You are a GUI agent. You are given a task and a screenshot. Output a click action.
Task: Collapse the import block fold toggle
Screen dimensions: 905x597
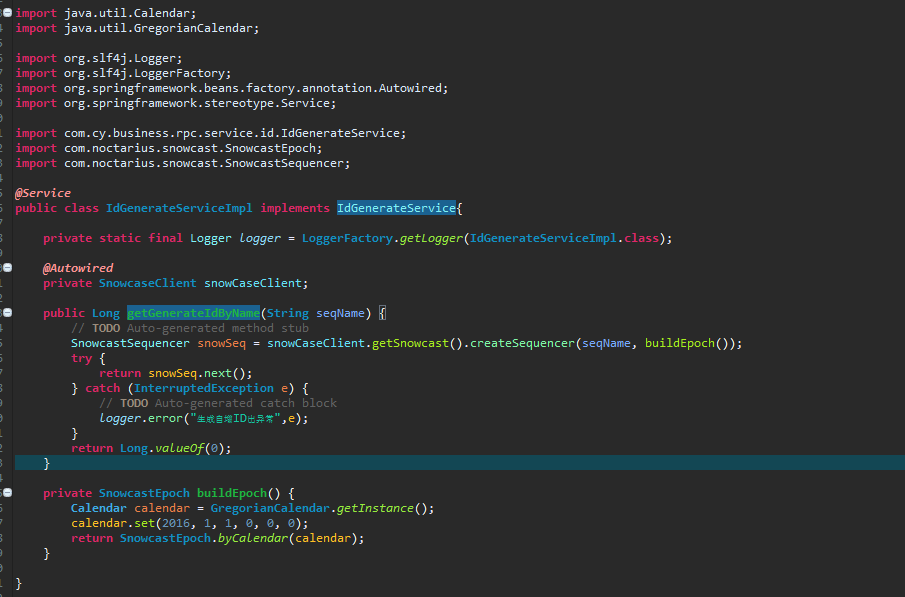[x=8, y=13]
